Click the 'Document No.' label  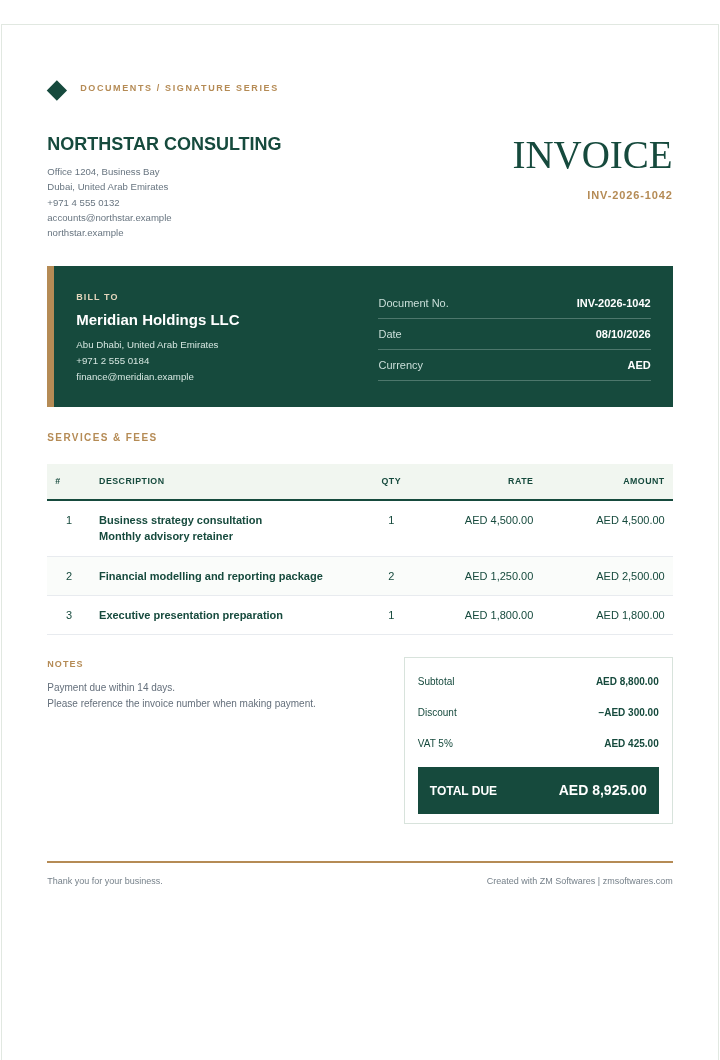coord(414,304)
